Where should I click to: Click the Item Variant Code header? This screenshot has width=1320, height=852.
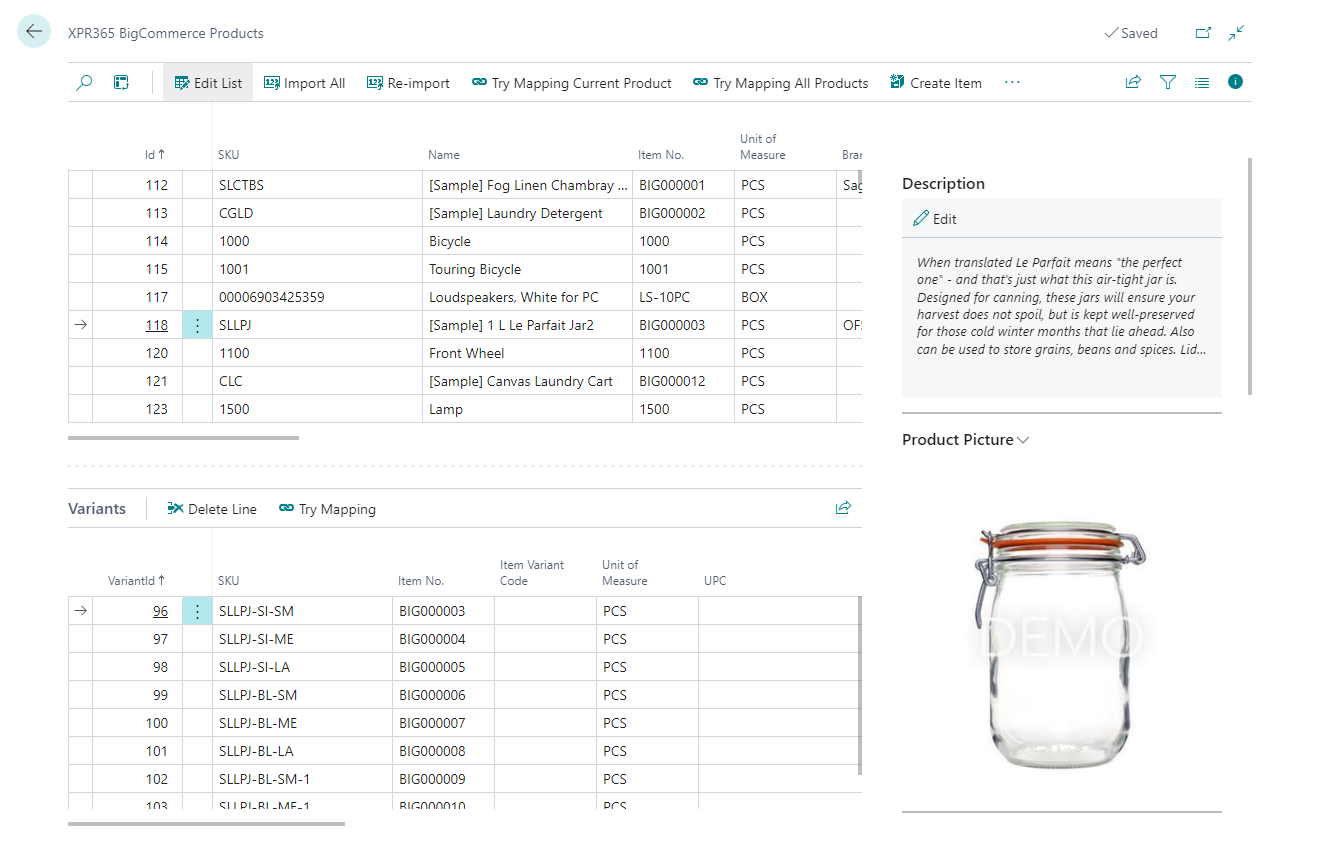532,573
